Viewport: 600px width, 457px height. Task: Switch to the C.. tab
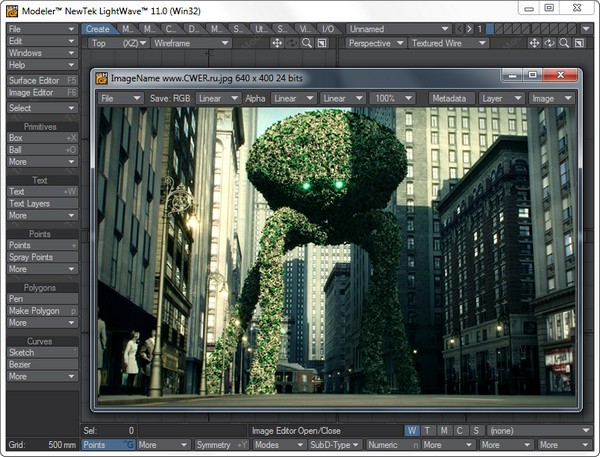171,29
